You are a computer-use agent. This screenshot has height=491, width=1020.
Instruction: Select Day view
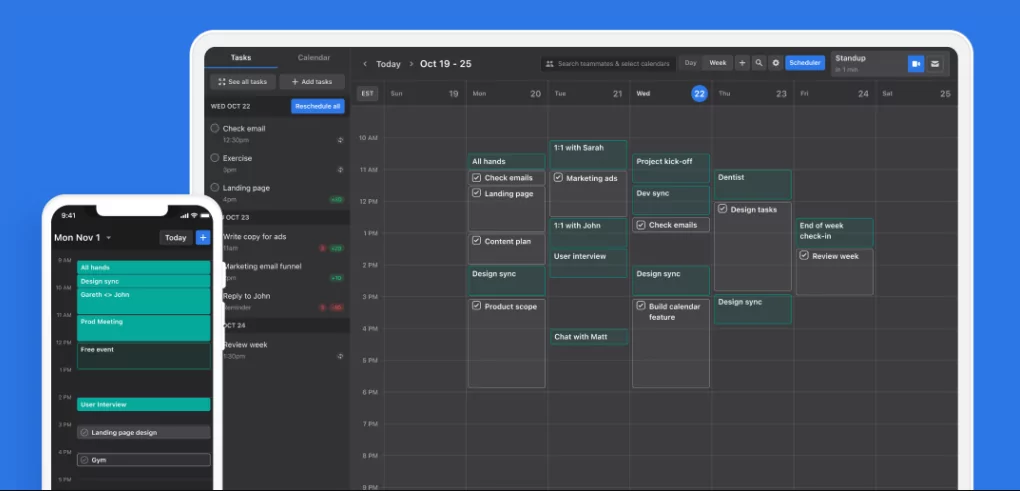click(690, 63)
